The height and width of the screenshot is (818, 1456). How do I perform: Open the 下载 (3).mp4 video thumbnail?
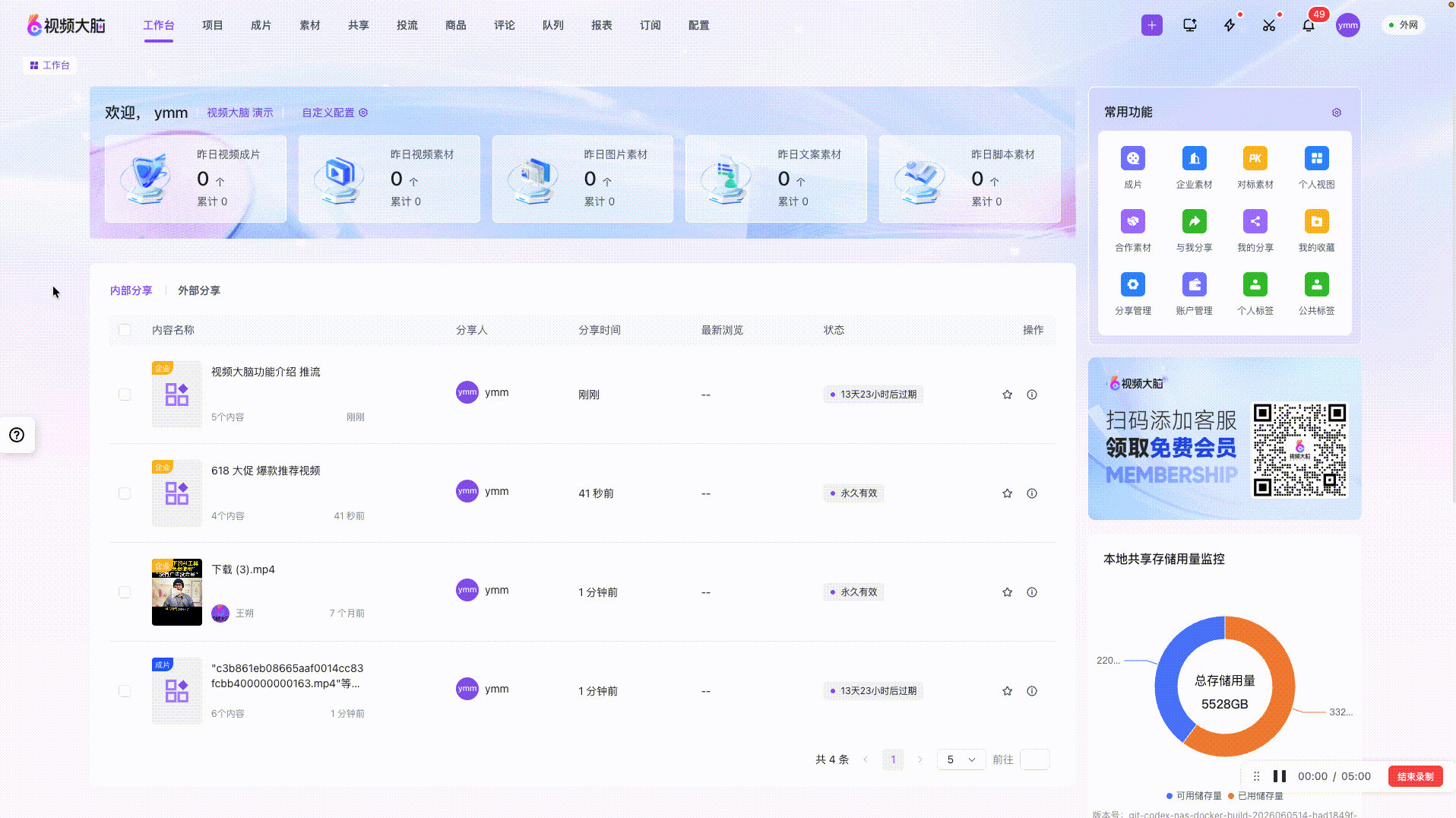tap(177, 592)
